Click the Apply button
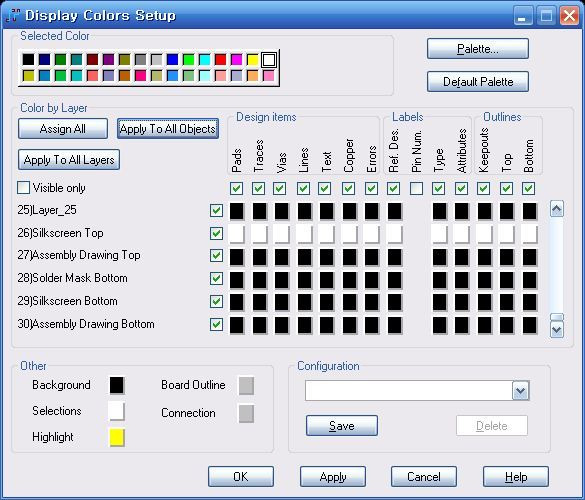The width and height of the screenshot is (585, 500). click(x=333, y=476)
